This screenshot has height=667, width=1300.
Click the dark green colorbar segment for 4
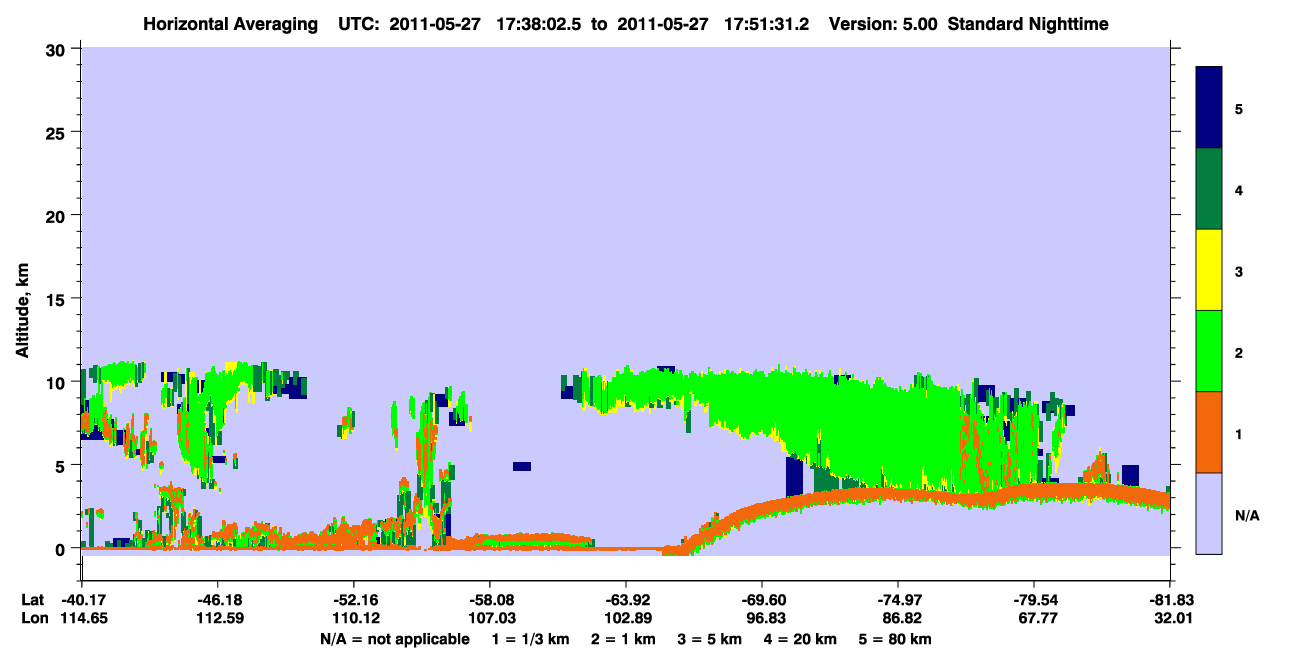1209,189
